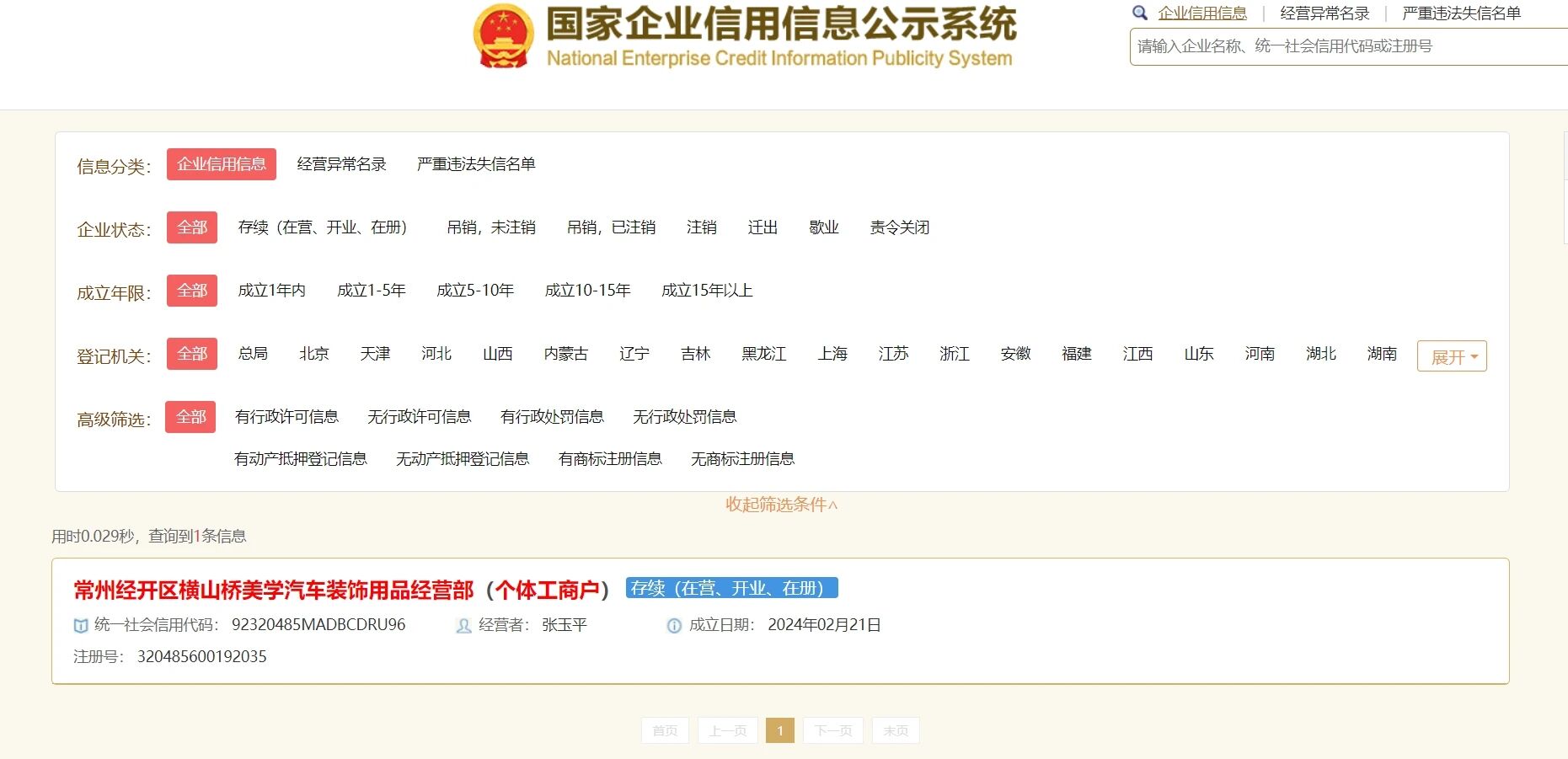The image size is (1568, 759).
Task: Filter by 成立10-15年
Action: click(x=587, y=291)
